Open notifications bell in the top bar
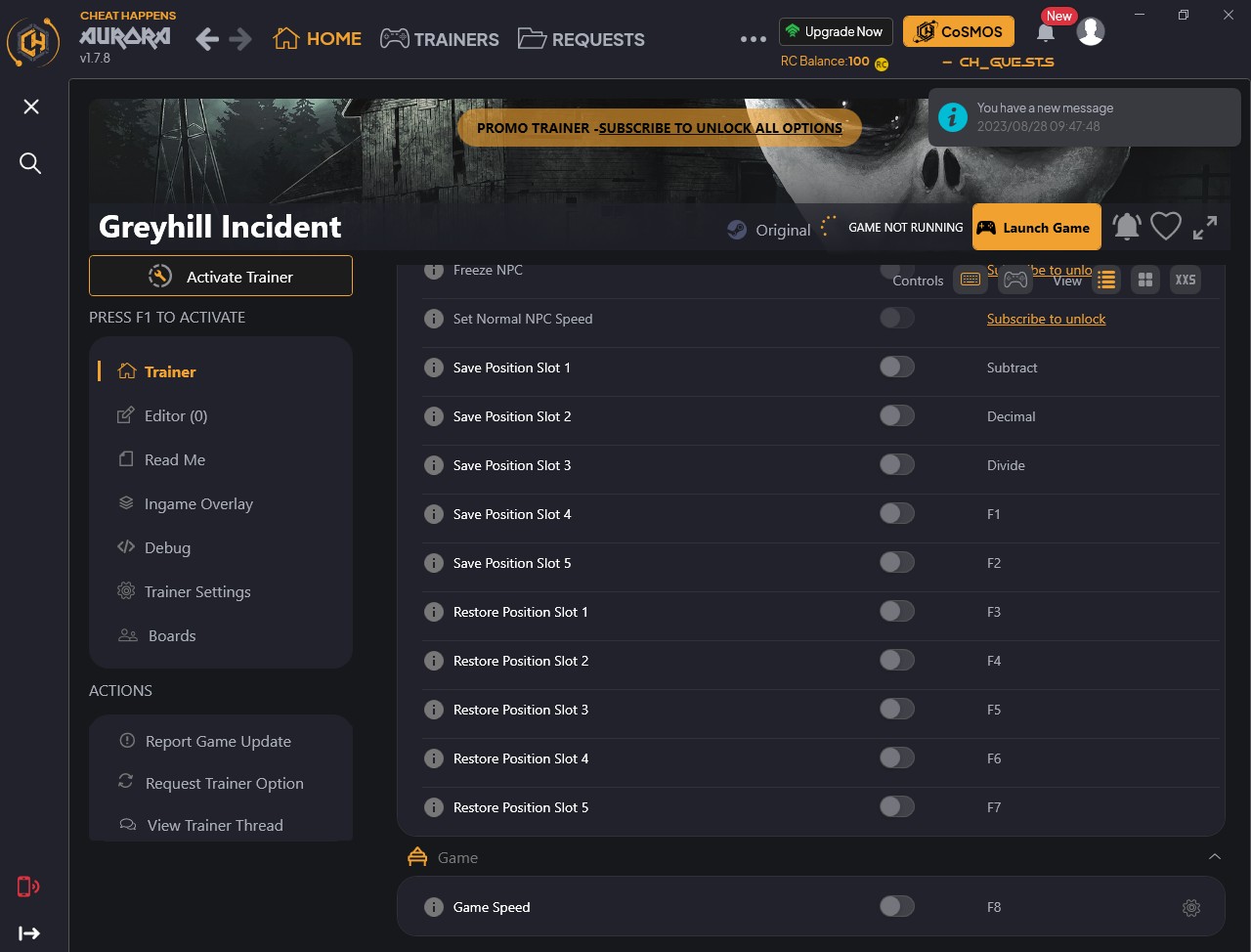 [x=1045, y=32]
